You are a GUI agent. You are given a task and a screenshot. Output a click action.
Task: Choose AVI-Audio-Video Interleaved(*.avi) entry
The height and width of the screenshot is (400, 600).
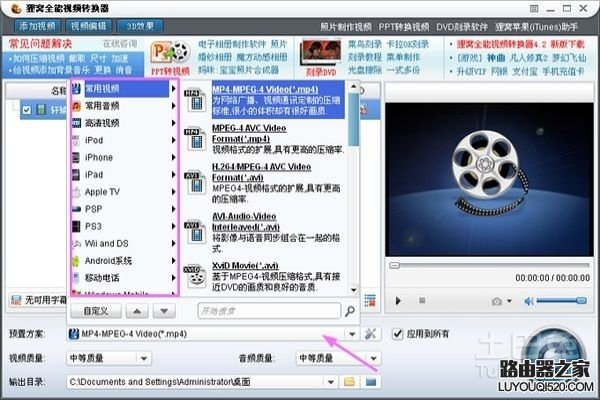tap(264, 232)
